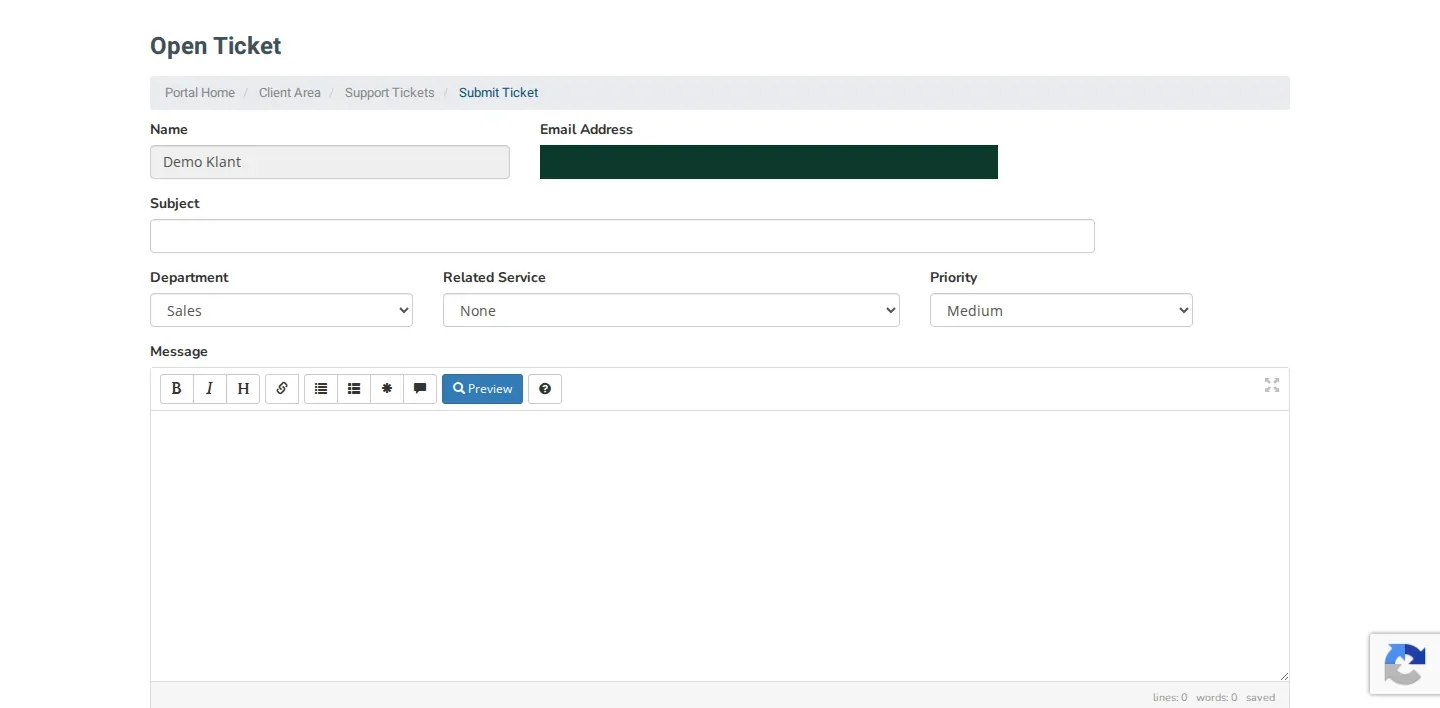This screenshot has height=708, width=1440.
Task: Click into the Message text area
Action: click(720, 546)
